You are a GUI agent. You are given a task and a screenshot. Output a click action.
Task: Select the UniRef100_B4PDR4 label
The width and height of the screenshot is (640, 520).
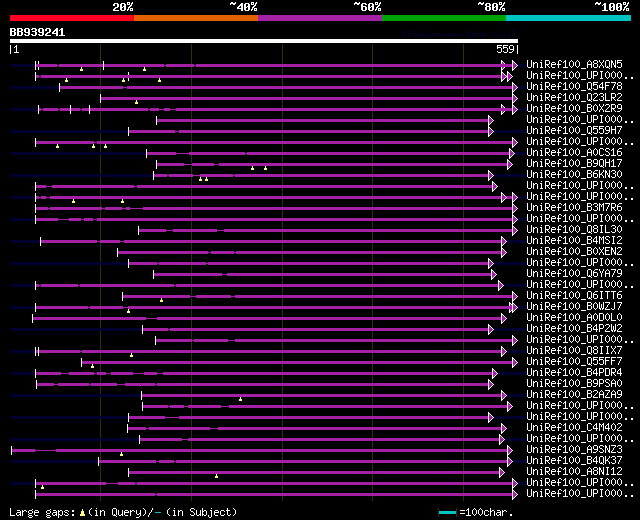[574, 373]
